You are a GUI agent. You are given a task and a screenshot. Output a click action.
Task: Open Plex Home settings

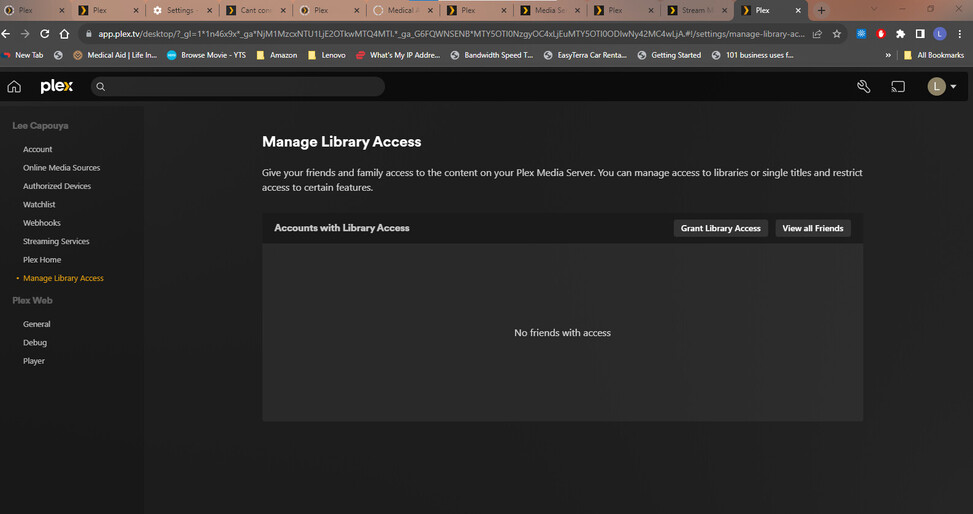click(x=42, y=259)
